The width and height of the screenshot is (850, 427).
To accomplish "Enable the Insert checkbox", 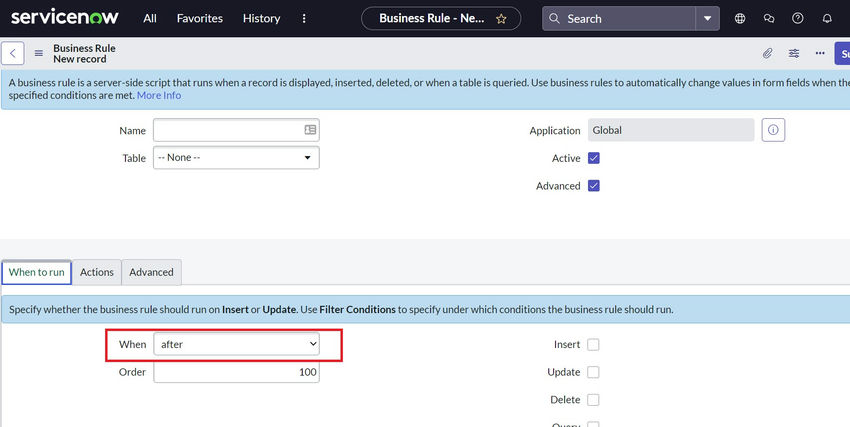I will (x=593, y=345).
